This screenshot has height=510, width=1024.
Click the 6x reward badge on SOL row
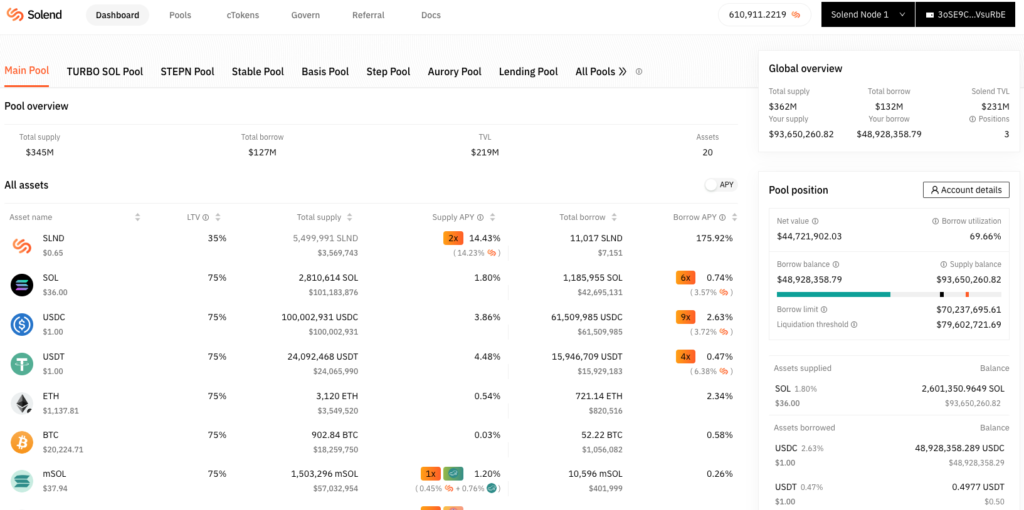[686, 278]
